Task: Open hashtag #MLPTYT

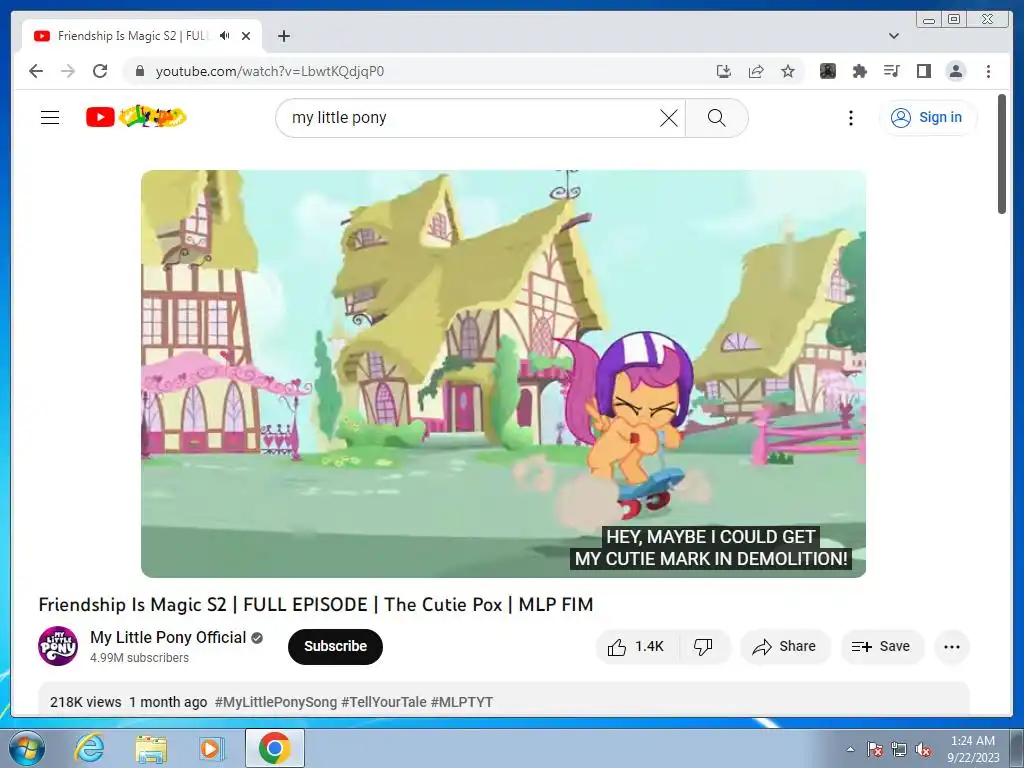Action: pos(462,702)
